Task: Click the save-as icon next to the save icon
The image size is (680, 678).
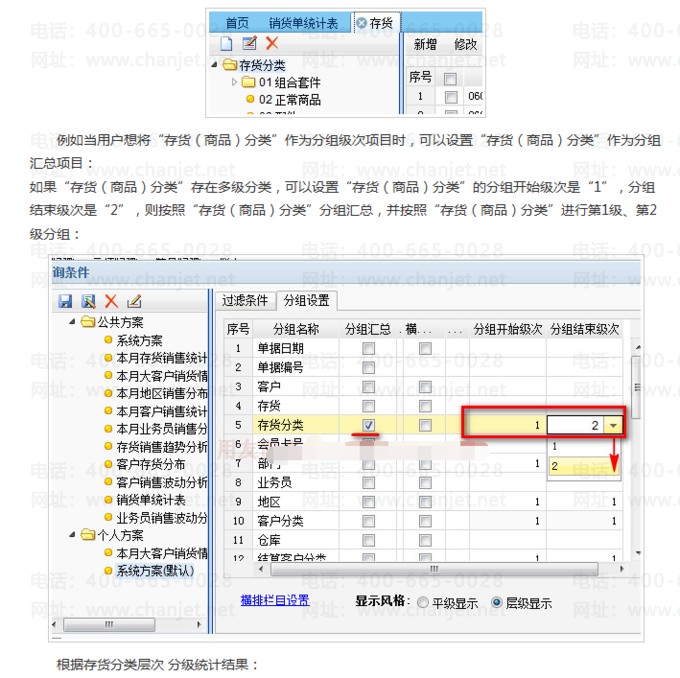Action: (x=88, y=301)
